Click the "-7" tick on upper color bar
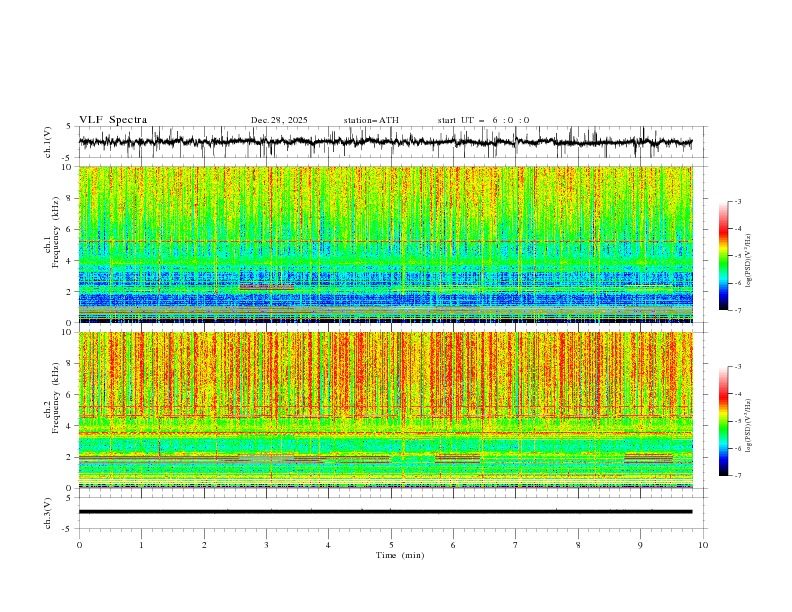The height and width of the screenshot is (612, 792). pos(737,310)
